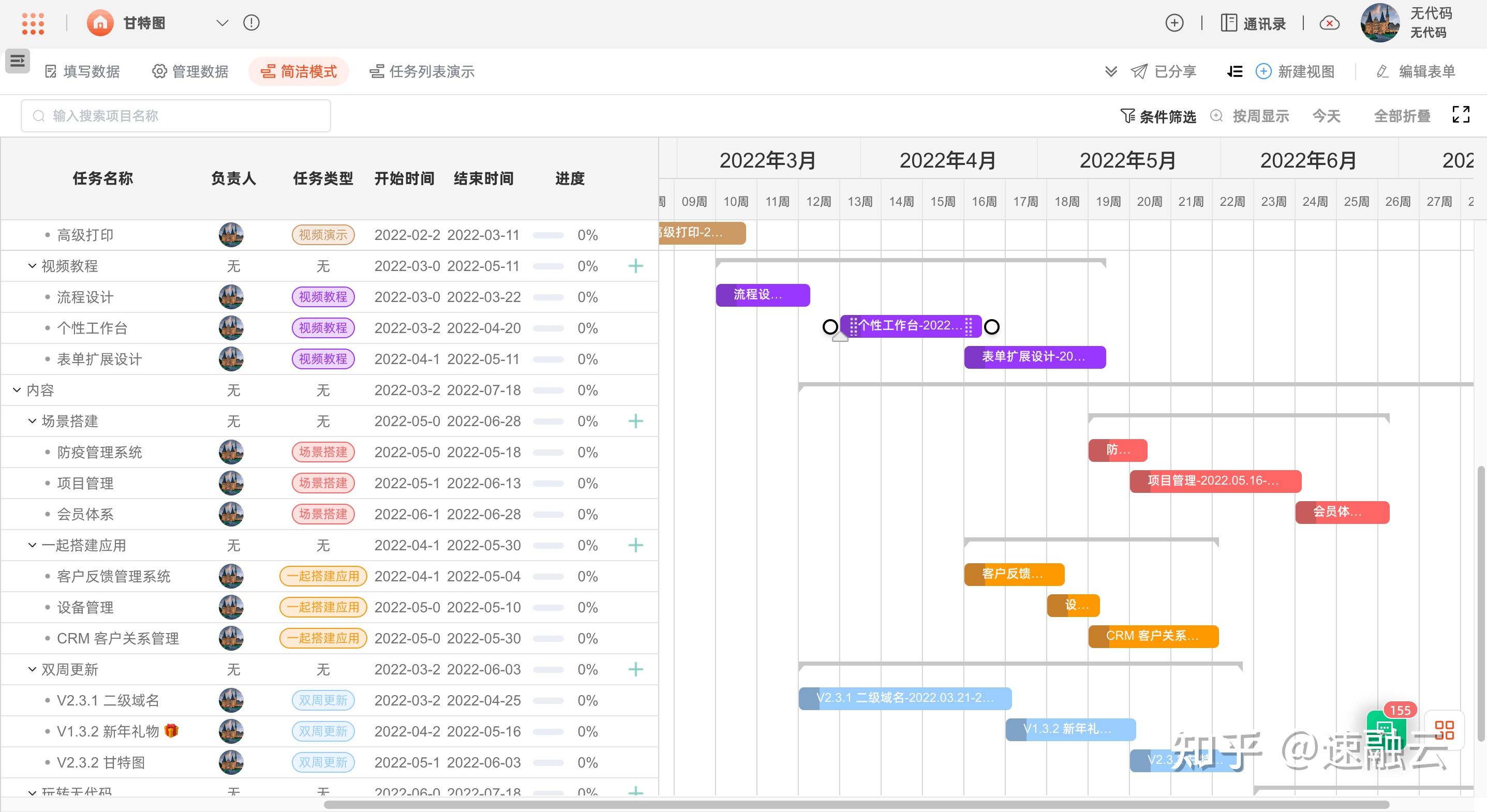The image size is (1487, 812).
Task: Click the 任务名称 column header
Action: [103, 179]
